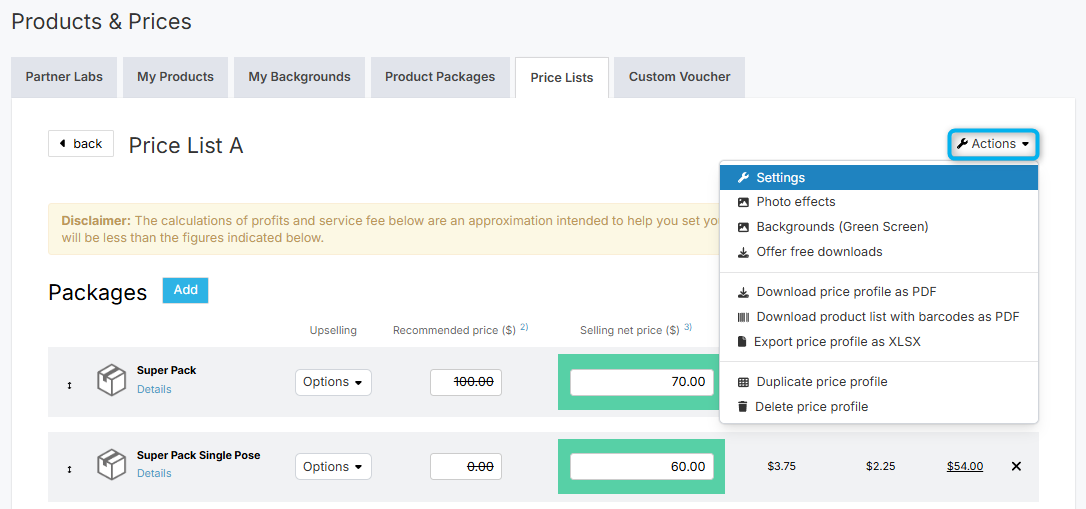Add a new package
Image resolution: width=1086 pixels, height=509 pixels.
pos(186,291)
